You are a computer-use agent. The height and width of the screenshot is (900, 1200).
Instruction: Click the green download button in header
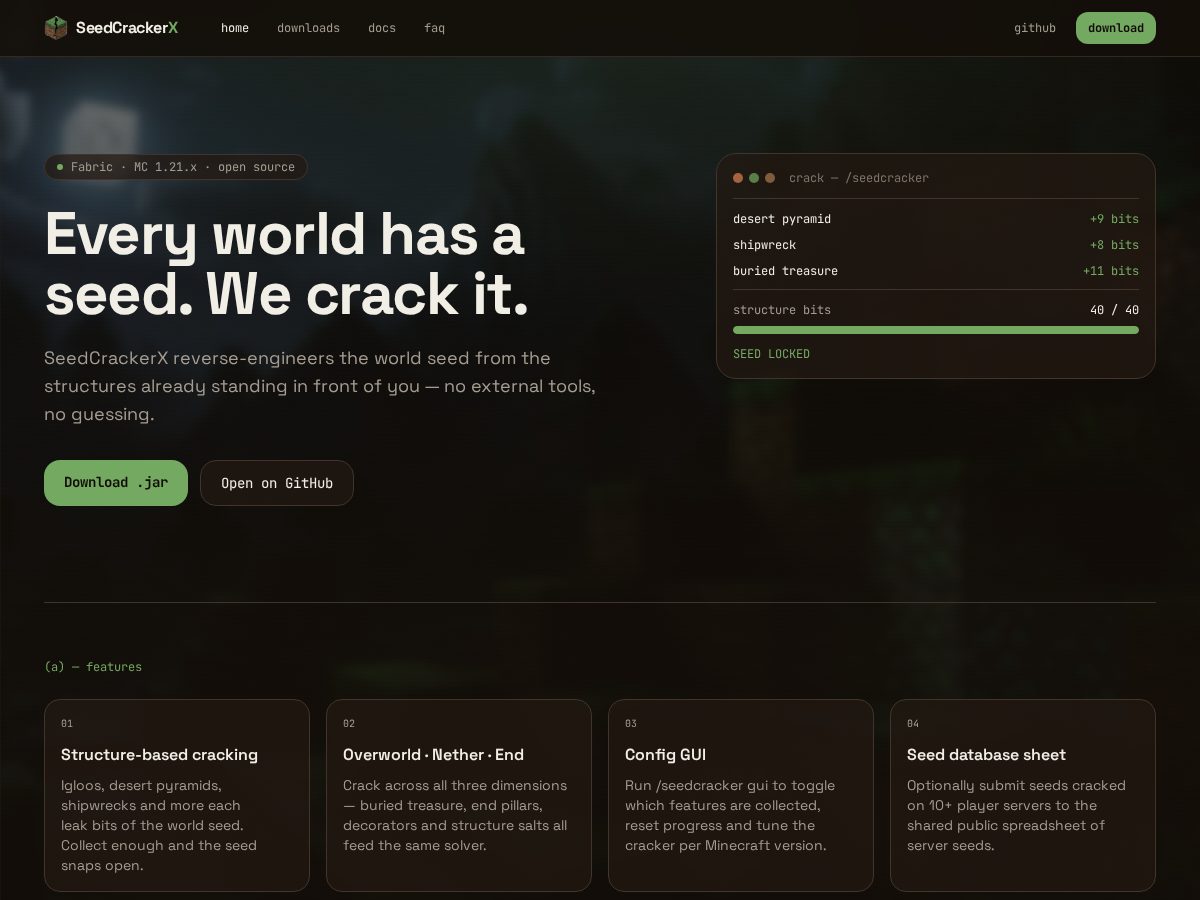(x=1116, y=28)
